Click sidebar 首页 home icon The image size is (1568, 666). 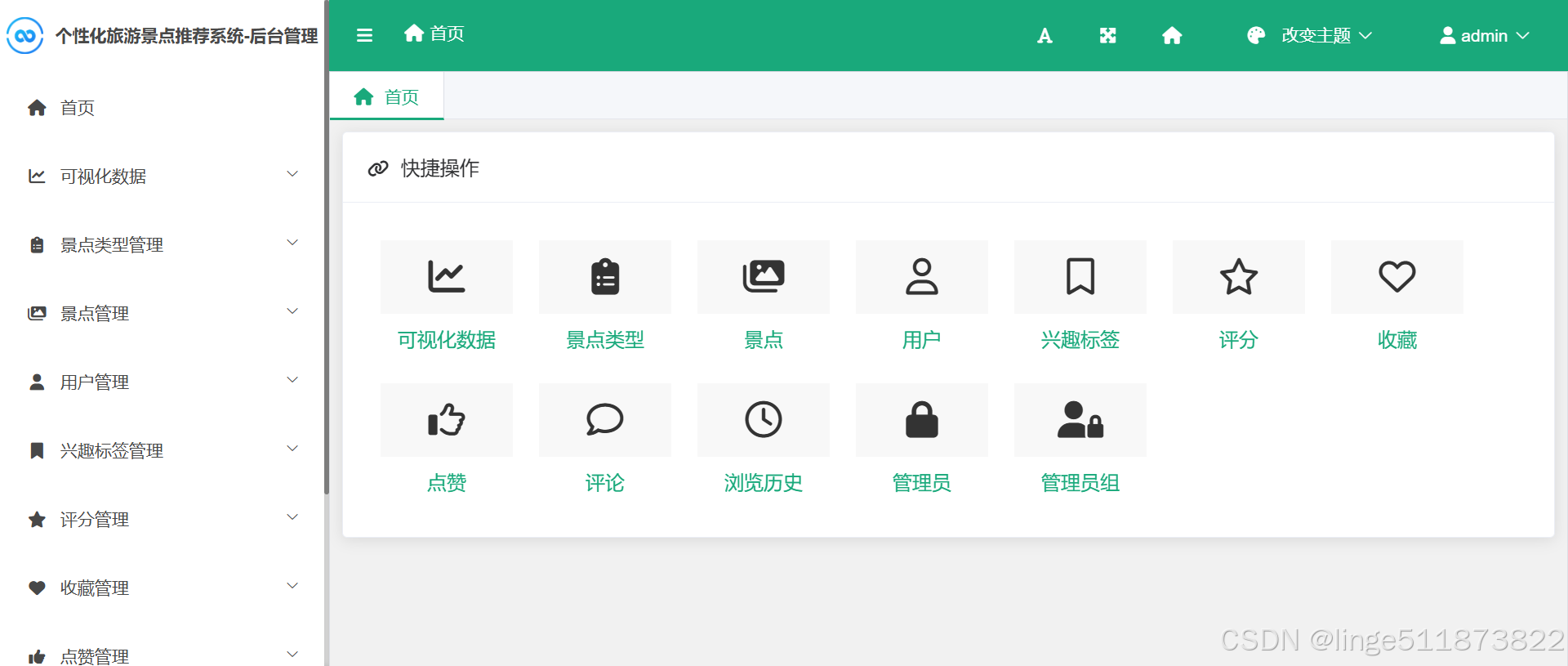[37, 108]
